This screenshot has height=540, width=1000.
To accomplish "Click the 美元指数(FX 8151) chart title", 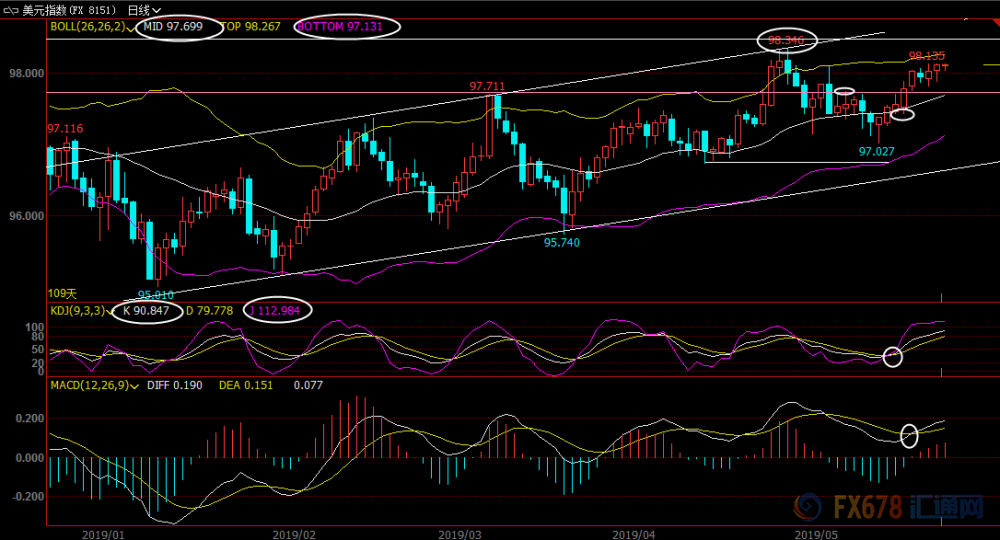I will pyautogui.click(x=70, y=10).
